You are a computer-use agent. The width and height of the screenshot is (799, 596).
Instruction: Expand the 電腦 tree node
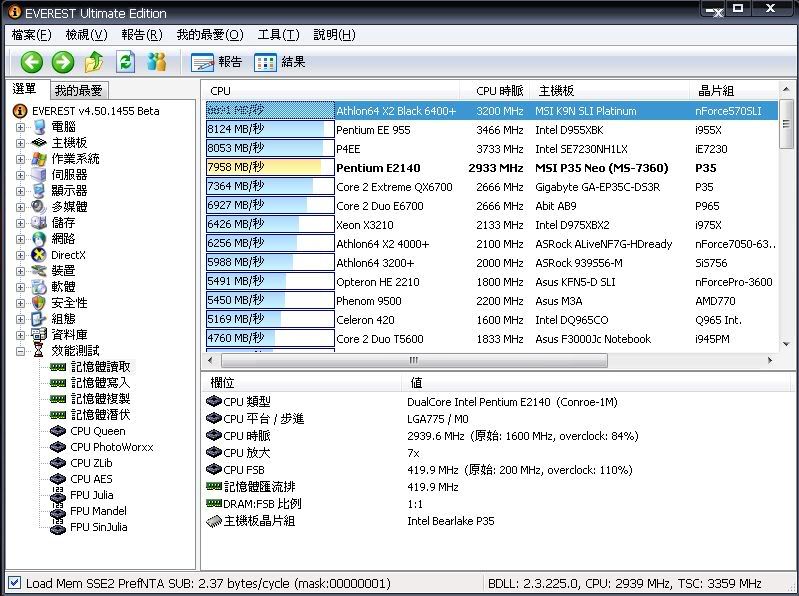(x=20, y=127)
